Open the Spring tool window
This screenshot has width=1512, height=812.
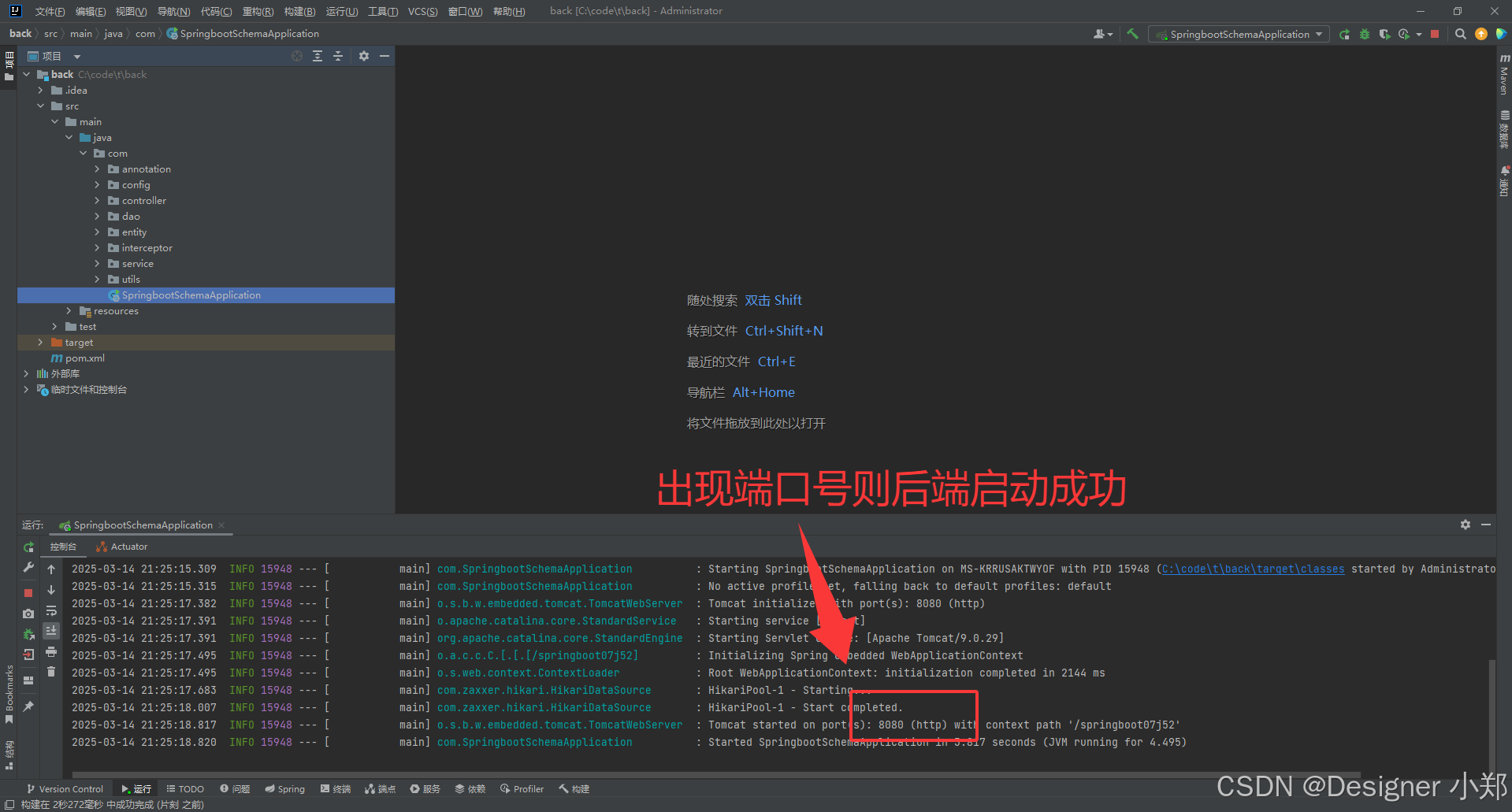[285, 788]
